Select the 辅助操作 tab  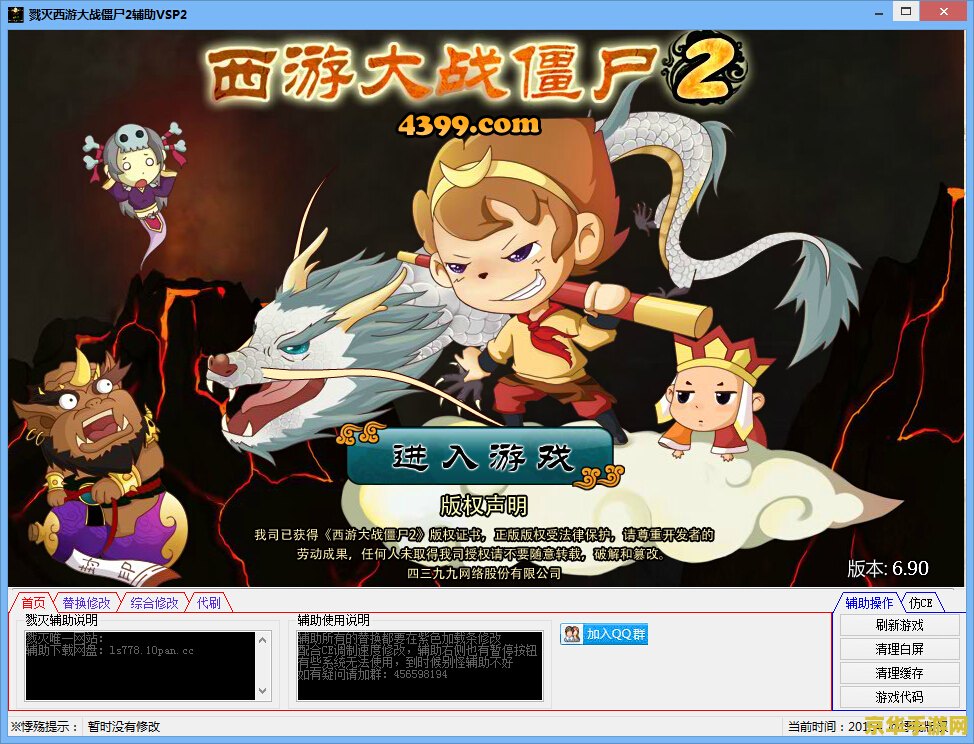(x=869, y=602)
